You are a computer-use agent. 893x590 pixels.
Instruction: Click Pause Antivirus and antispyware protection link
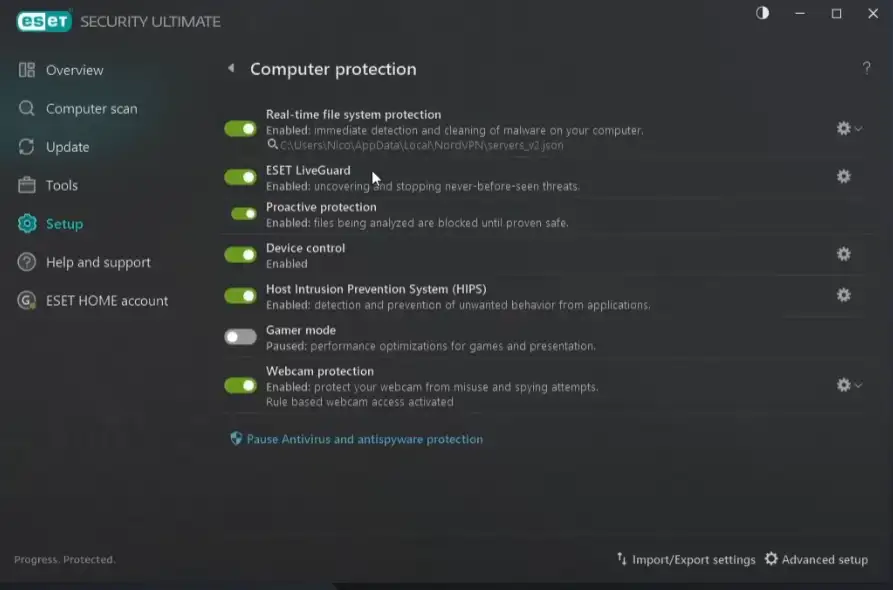point(364,439)
